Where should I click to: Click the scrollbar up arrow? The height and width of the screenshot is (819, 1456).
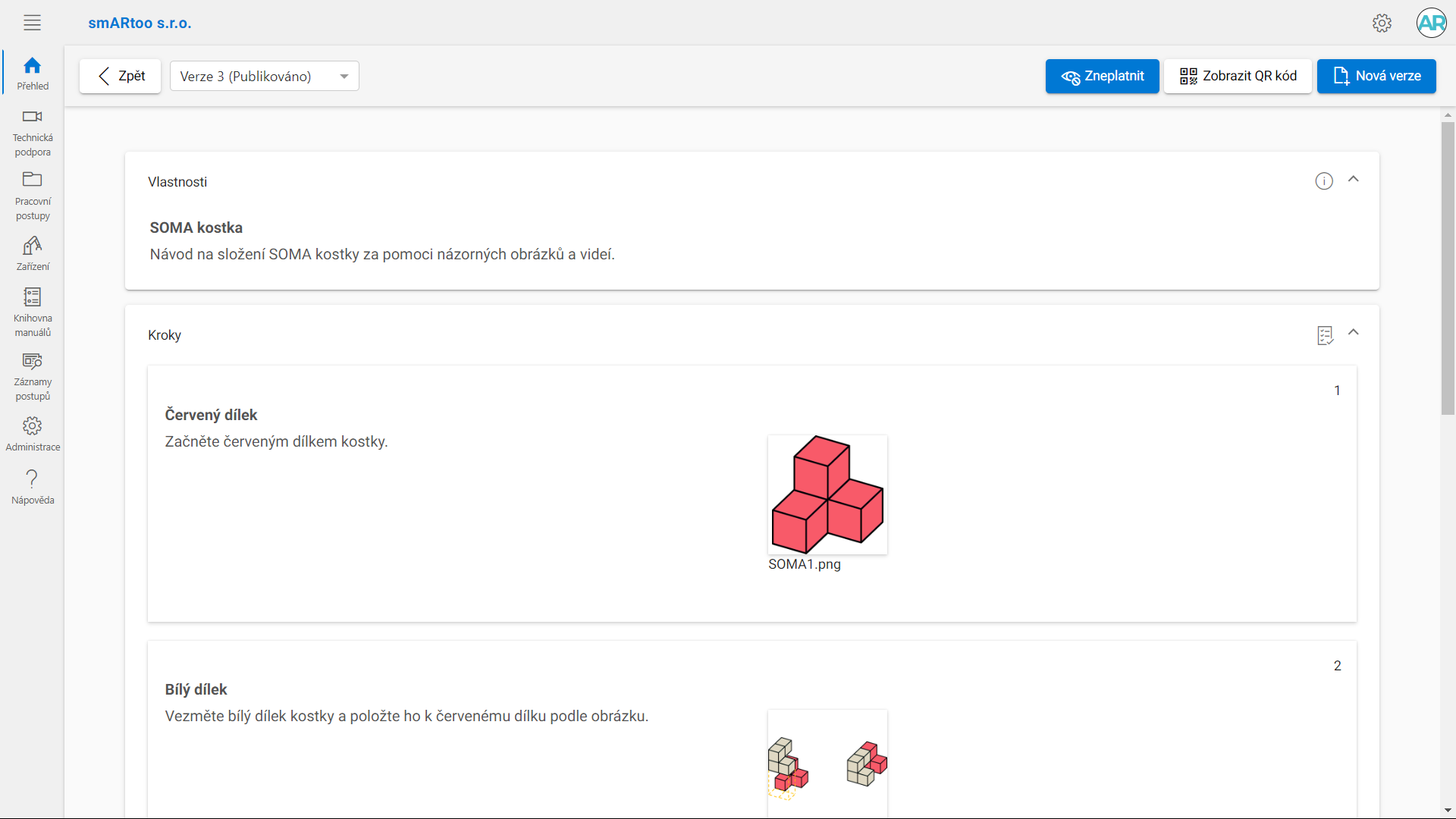1448,115
